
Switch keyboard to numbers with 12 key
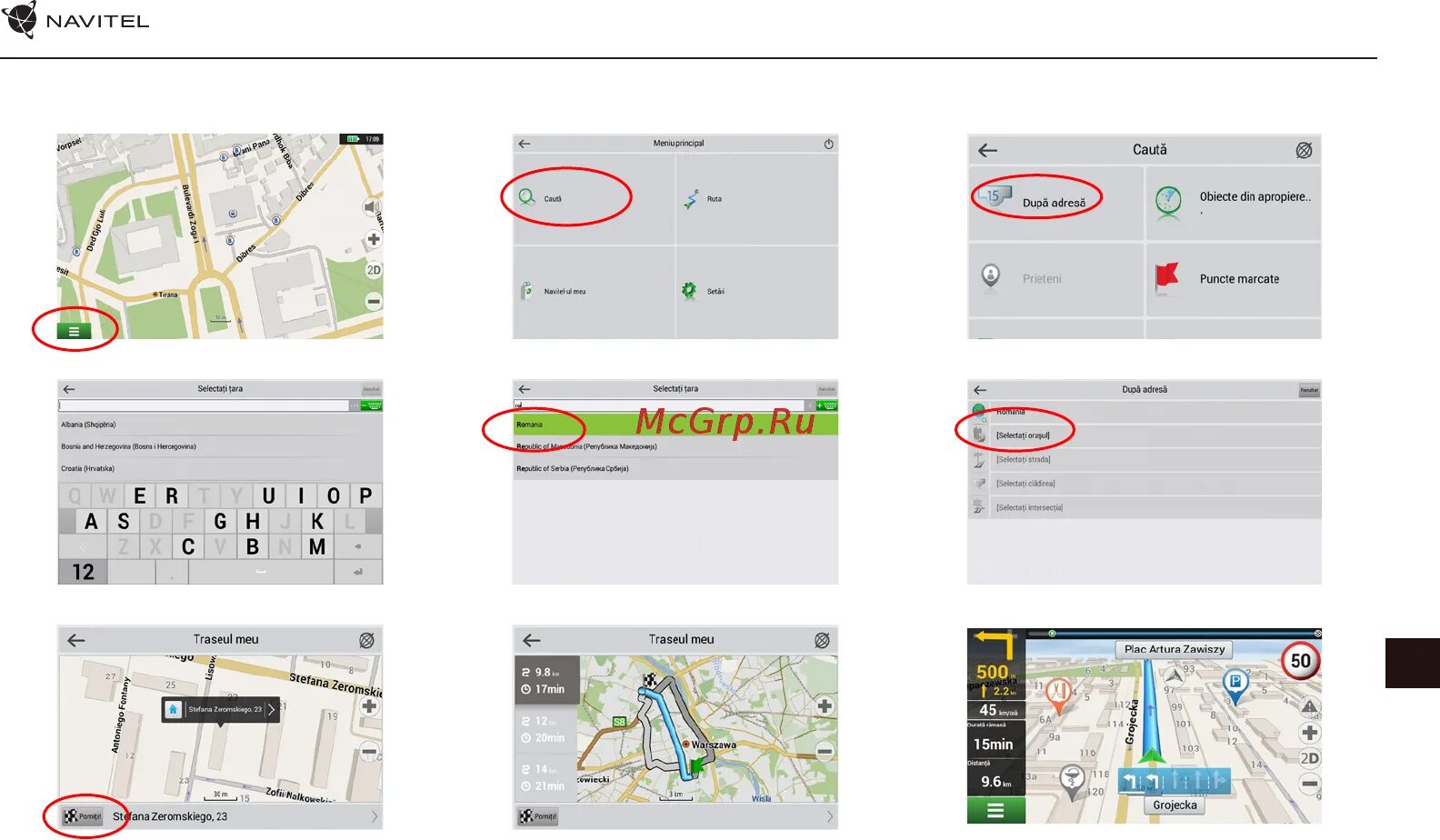click(83, 572)
